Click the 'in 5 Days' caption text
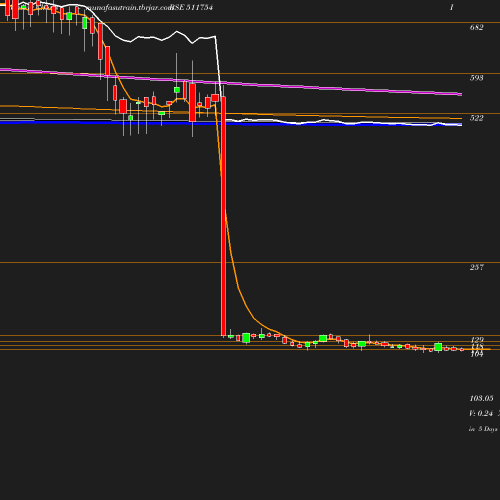The height and width of the screenshot is (500, 500). coord(483,429)
